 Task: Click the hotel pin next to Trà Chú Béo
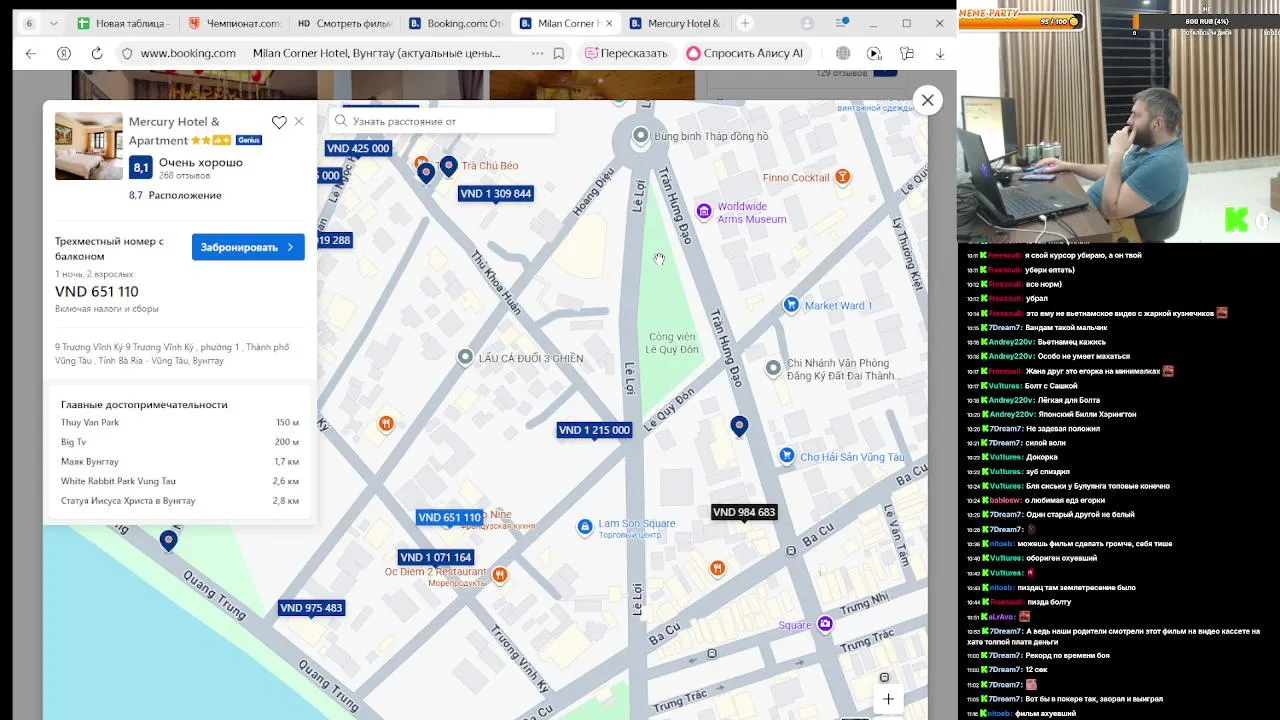(x=449, y=166)
